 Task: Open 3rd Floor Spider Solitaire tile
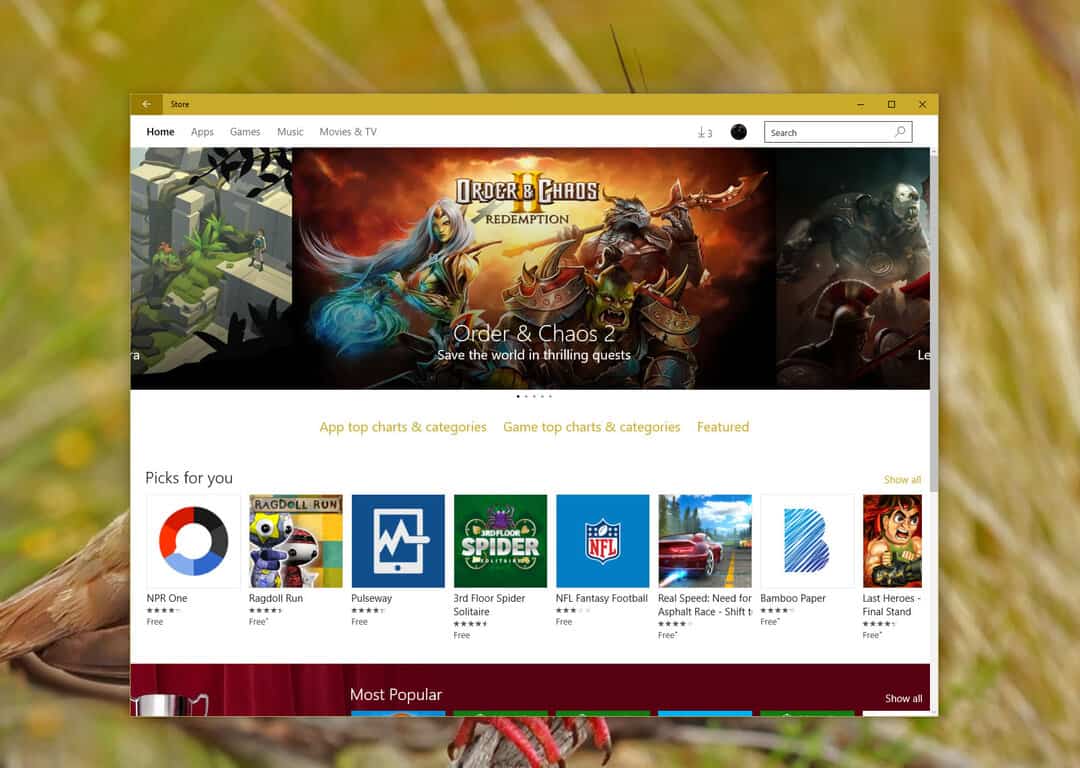500,541
